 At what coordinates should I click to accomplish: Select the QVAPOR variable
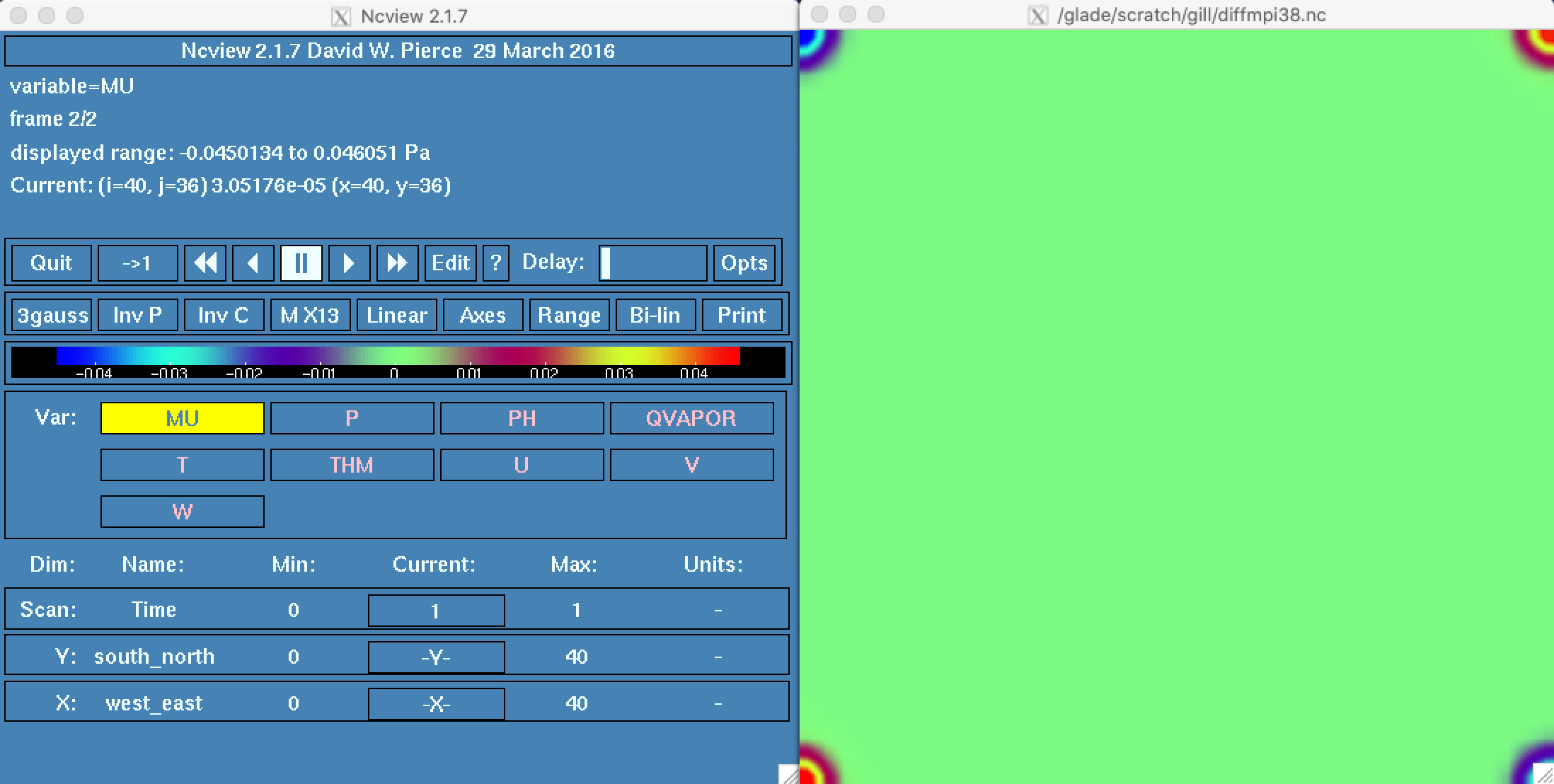[x=691, y=418]
